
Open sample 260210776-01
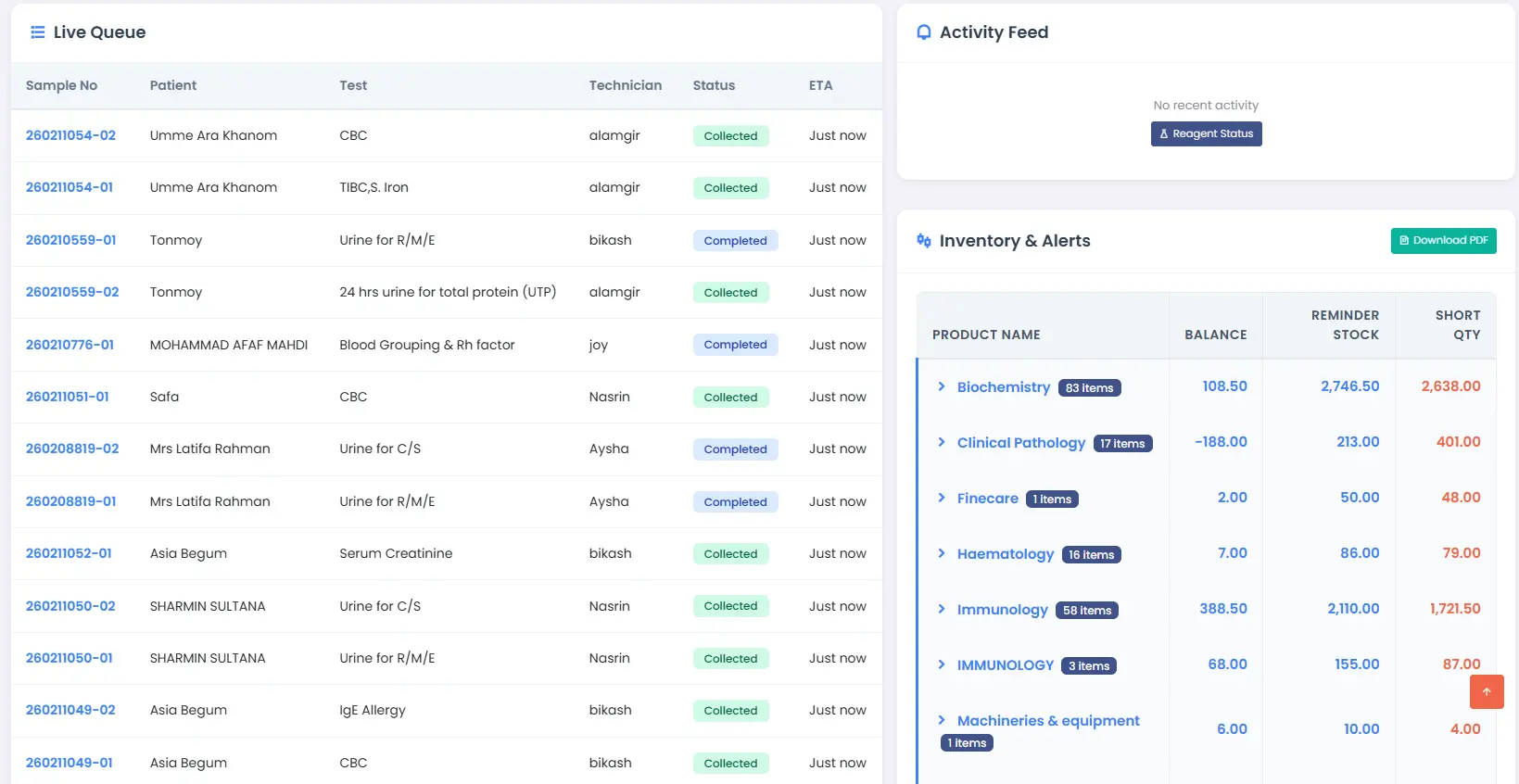(70, 345)
